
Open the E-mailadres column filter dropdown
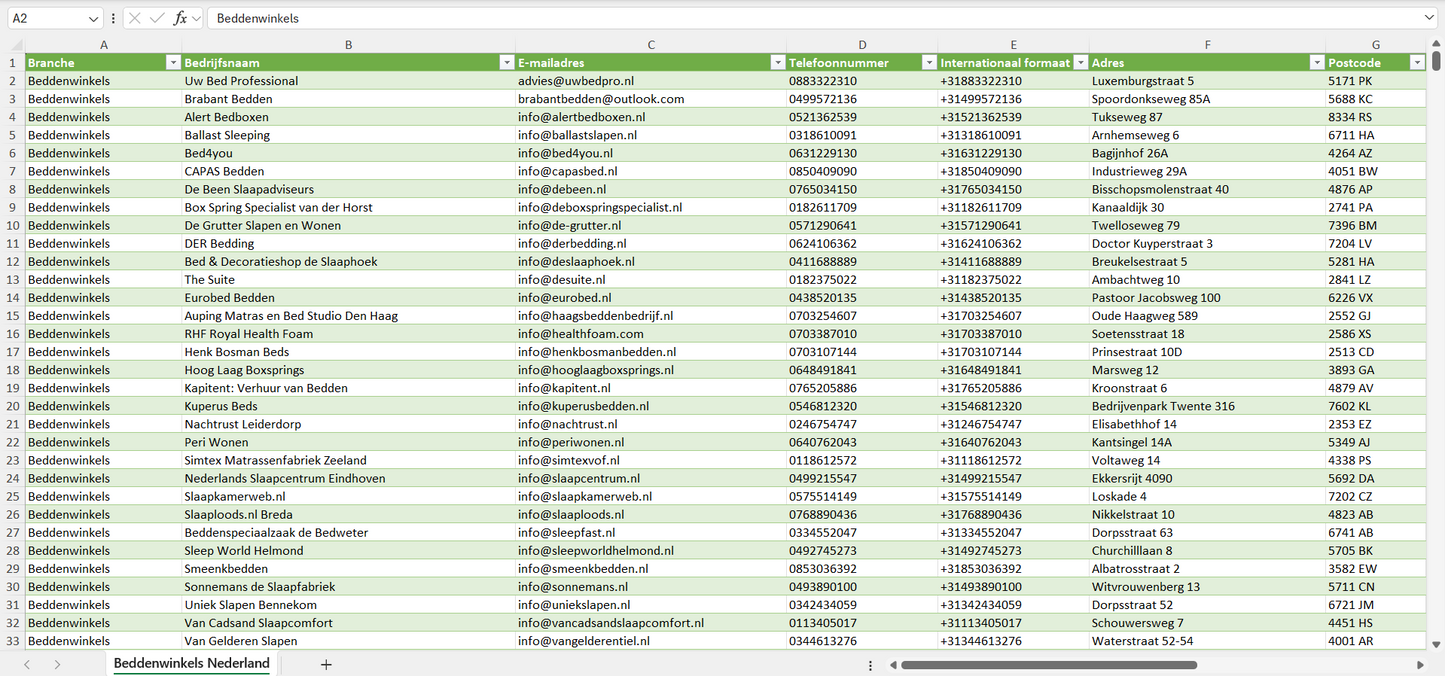778,63
